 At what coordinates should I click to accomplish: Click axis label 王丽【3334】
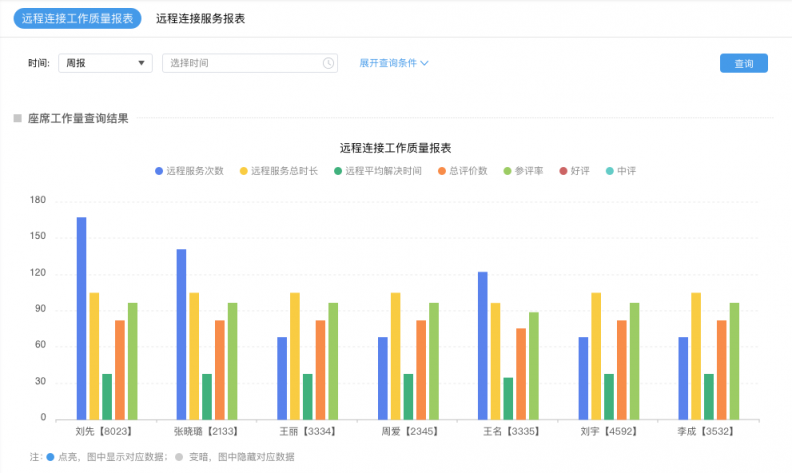click(308, 432)
